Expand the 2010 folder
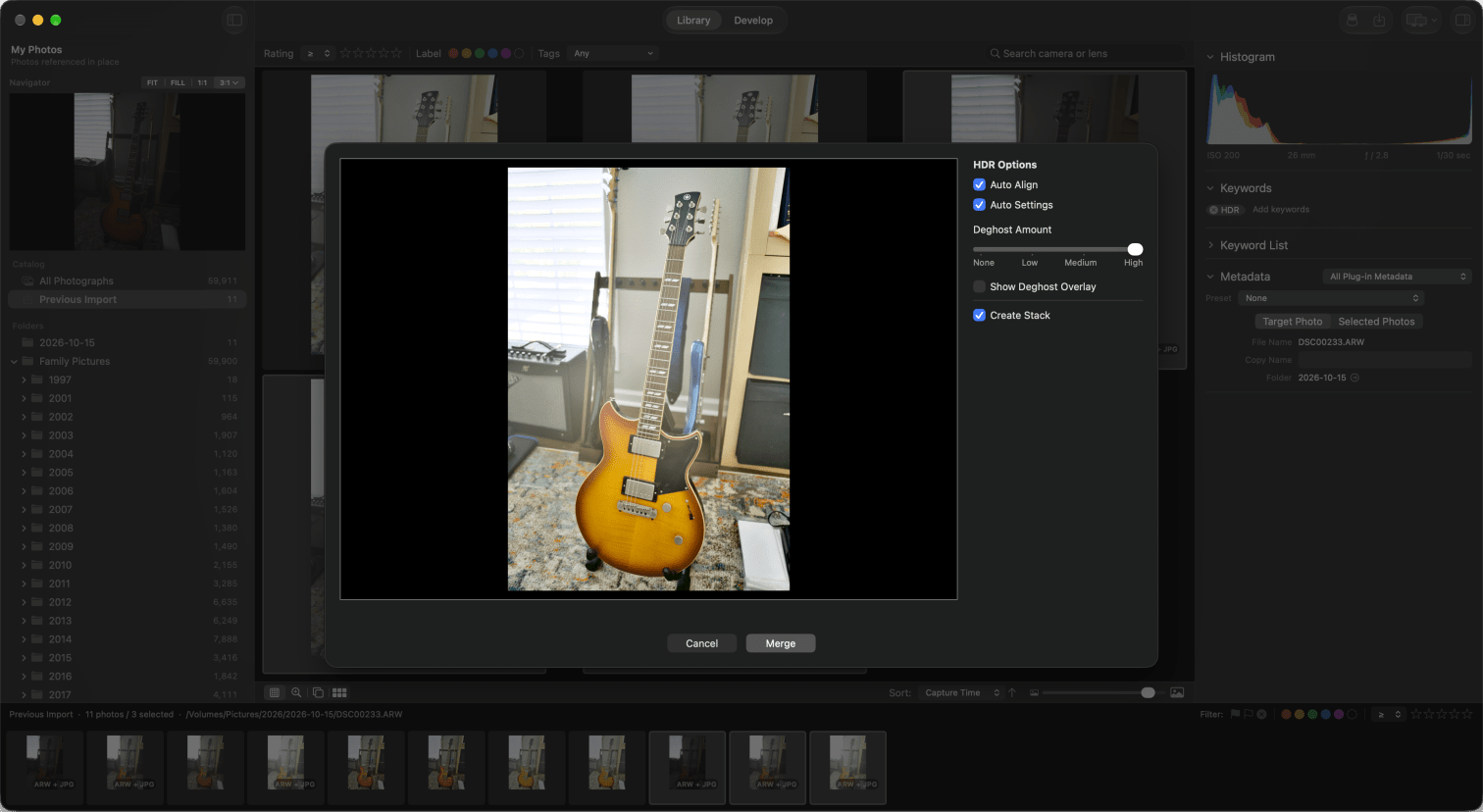The height and width of the screenshot is (812, 1483). pyautogui.click(x=24, y=565)
